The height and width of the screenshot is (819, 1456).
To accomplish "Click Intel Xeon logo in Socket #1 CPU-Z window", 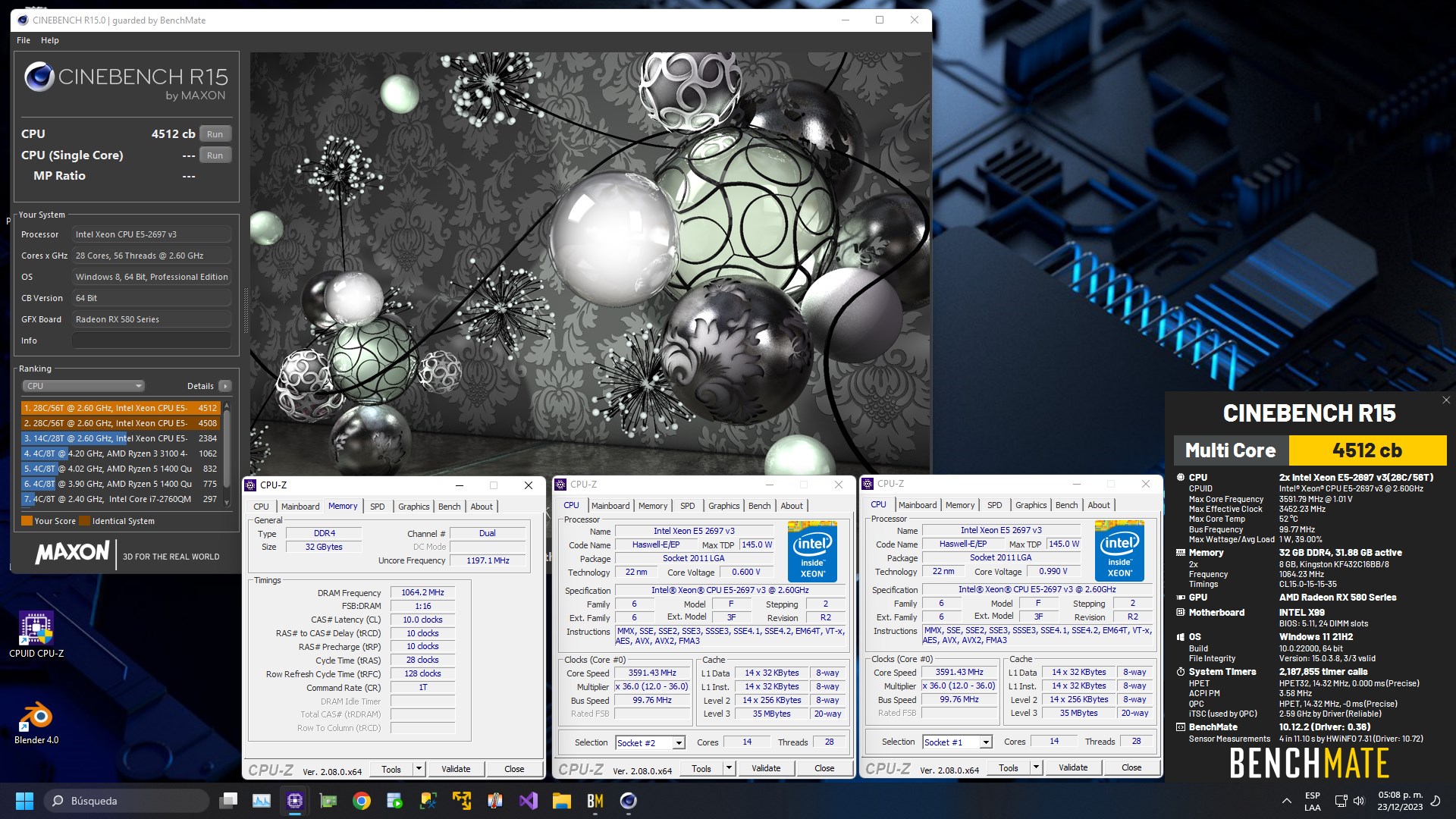I will coord(1119,551).
